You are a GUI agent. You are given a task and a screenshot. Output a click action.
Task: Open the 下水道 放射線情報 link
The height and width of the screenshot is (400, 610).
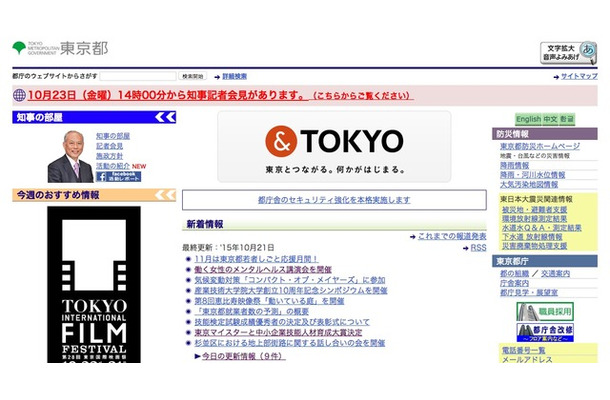(x=532, y=237)
